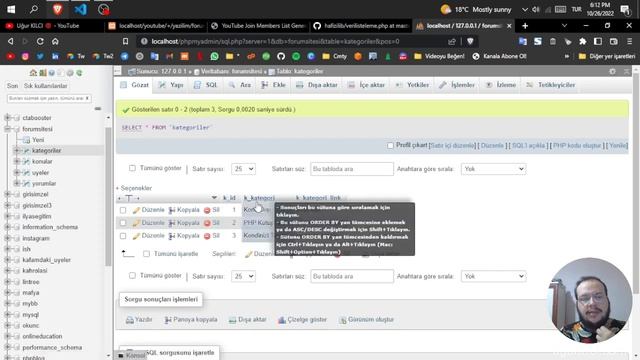Open WhatsApp bookmark icon
640x360 pixels.
(214, 56)
